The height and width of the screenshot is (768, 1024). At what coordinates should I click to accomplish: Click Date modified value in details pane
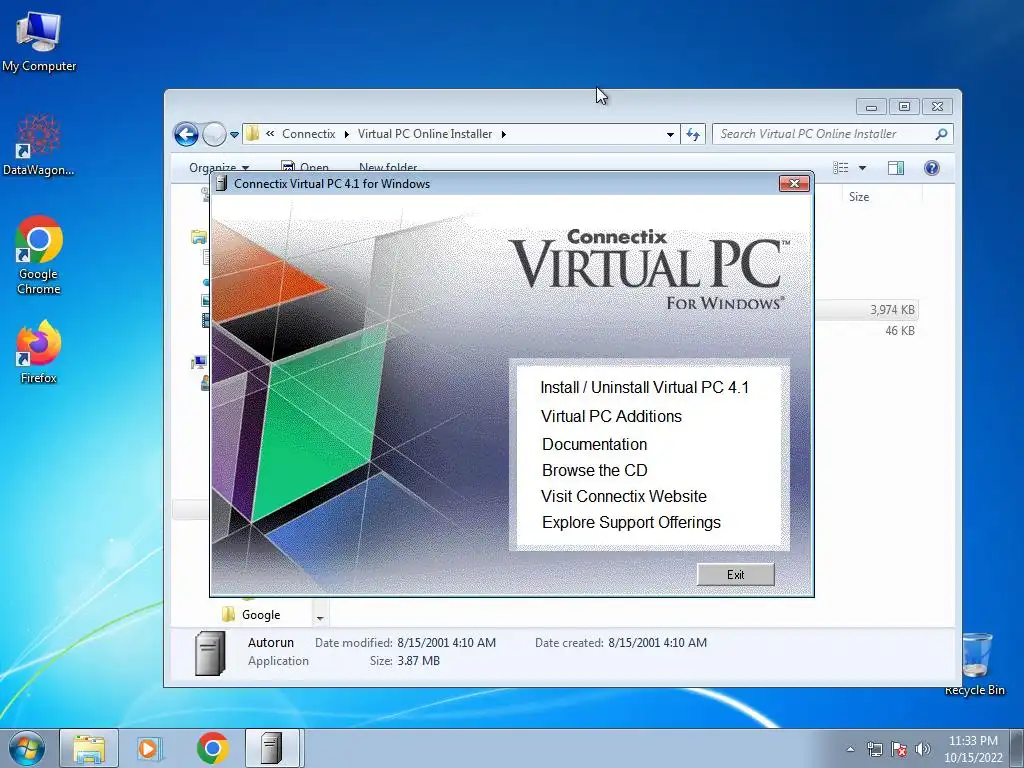coord(446,643)
